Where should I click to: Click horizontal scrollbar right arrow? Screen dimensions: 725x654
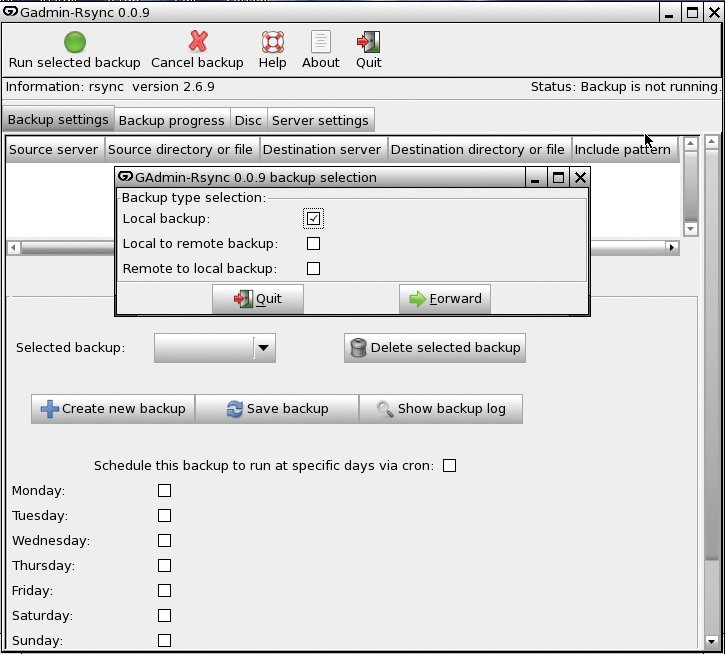672,247
